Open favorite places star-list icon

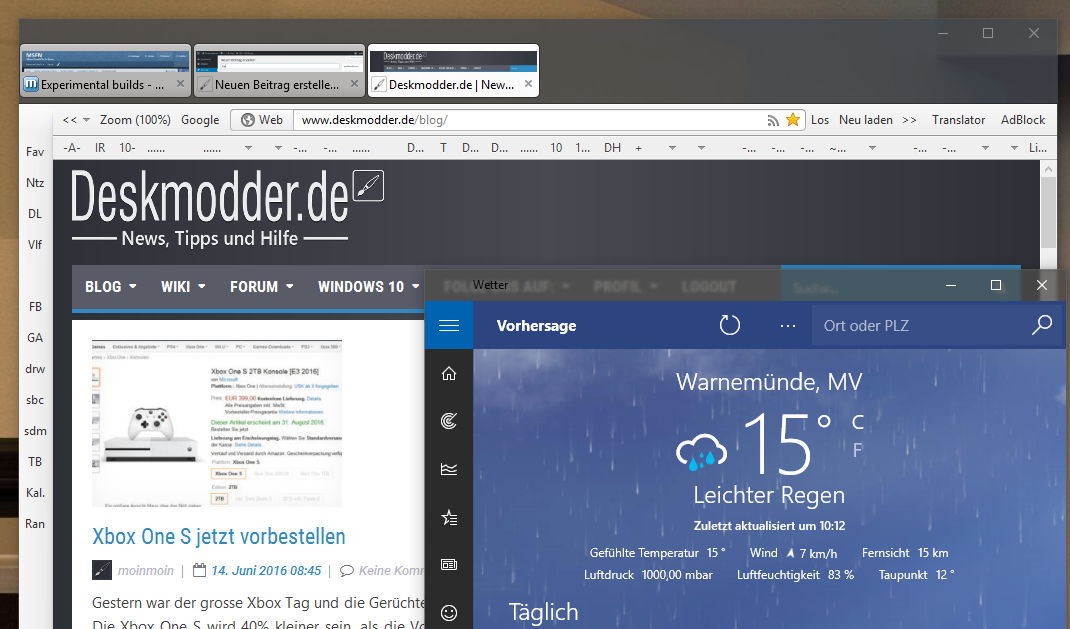449,518
